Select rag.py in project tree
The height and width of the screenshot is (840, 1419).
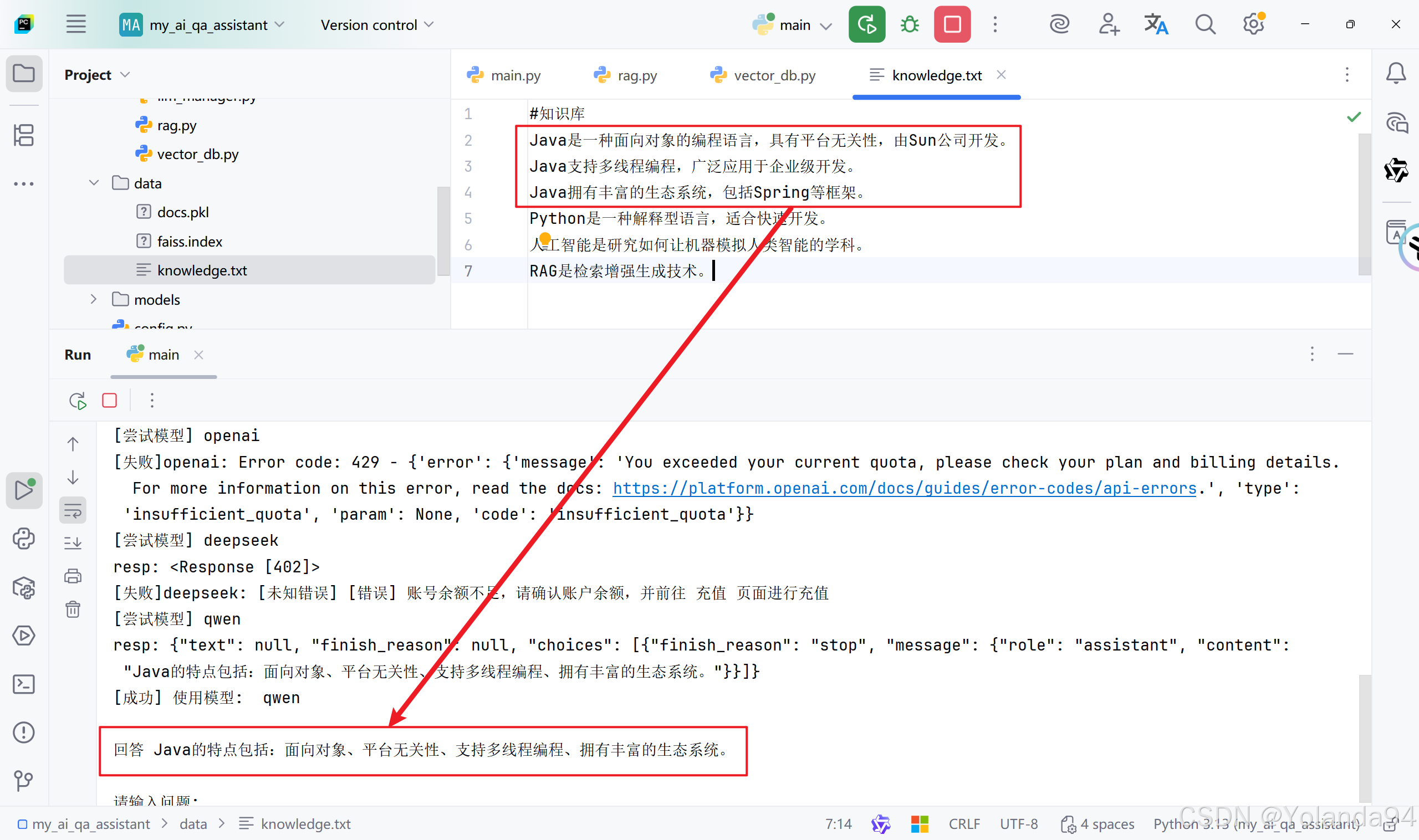point(177,125)
